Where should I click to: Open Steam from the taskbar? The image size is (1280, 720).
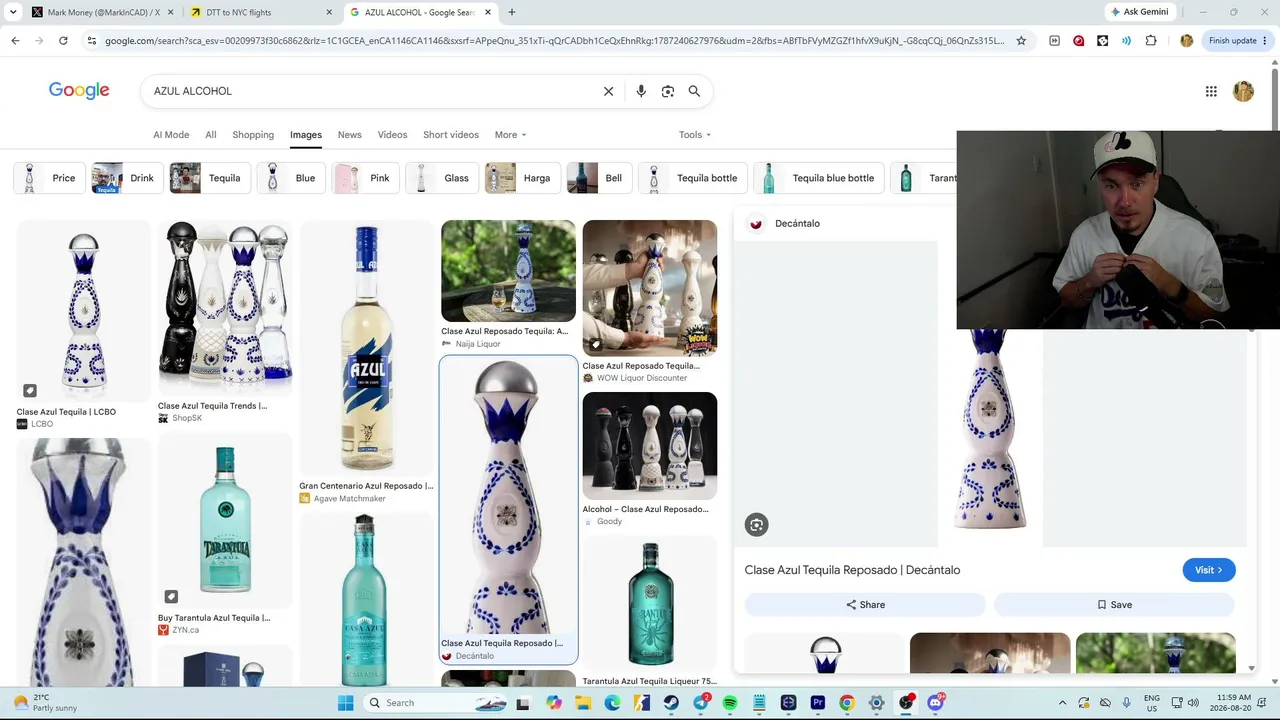(x=671, y=703)
